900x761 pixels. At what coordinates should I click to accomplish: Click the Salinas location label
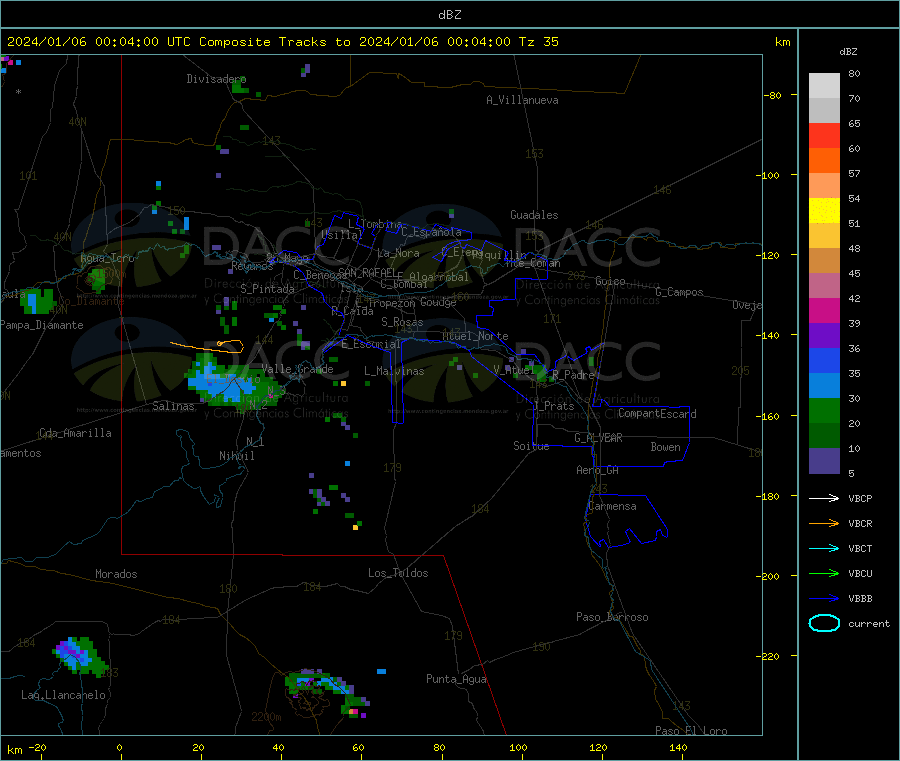(173, 406)
